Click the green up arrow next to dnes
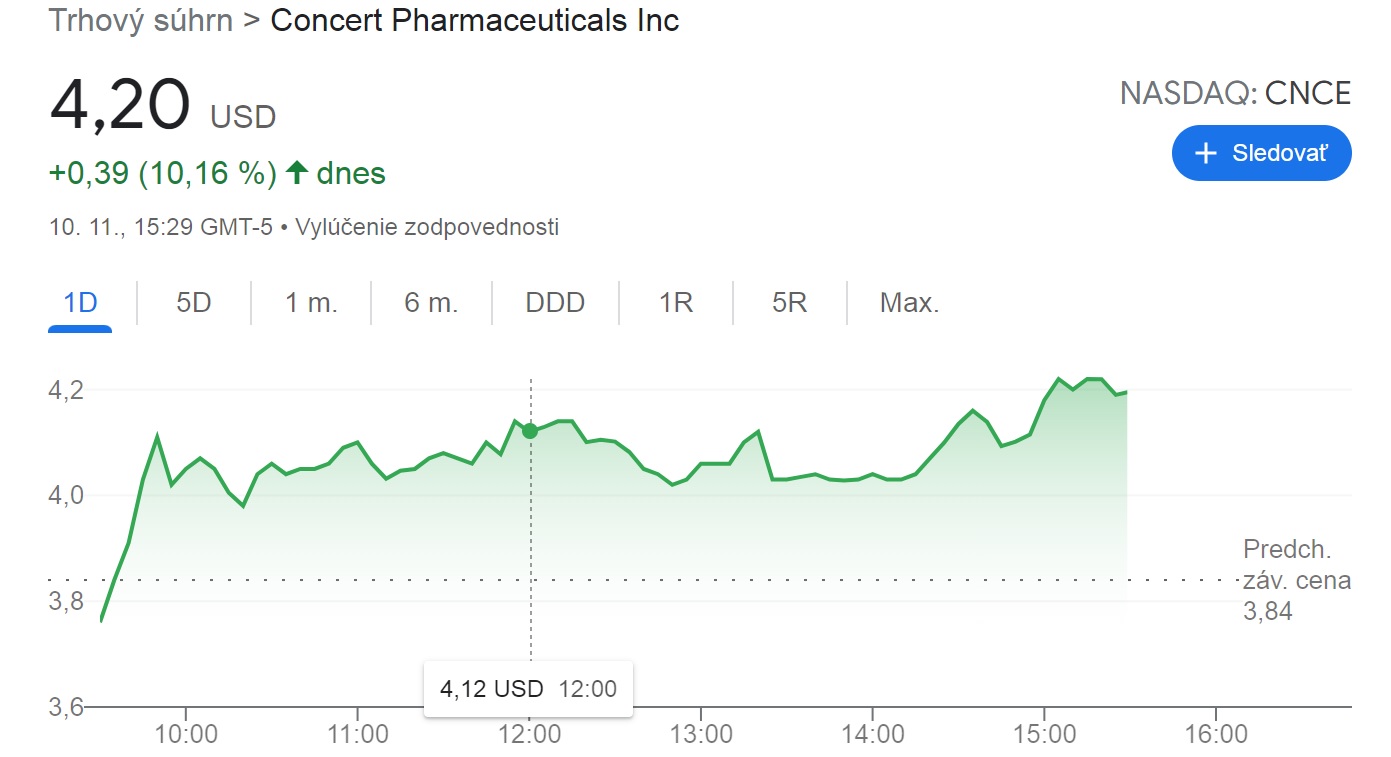Image resolution: width=1391 pixels, height=757 pixels. pos(296,174)
